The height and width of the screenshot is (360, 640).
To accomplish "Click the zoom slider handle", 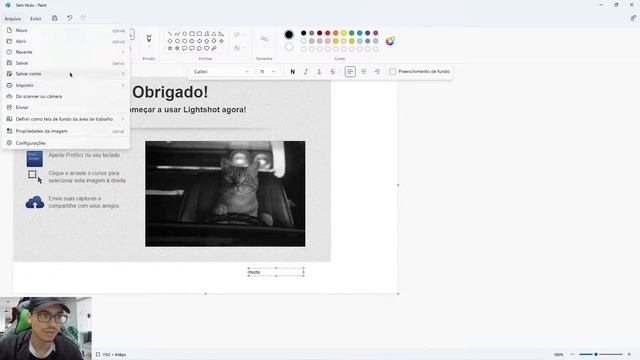I will [596, 354].
